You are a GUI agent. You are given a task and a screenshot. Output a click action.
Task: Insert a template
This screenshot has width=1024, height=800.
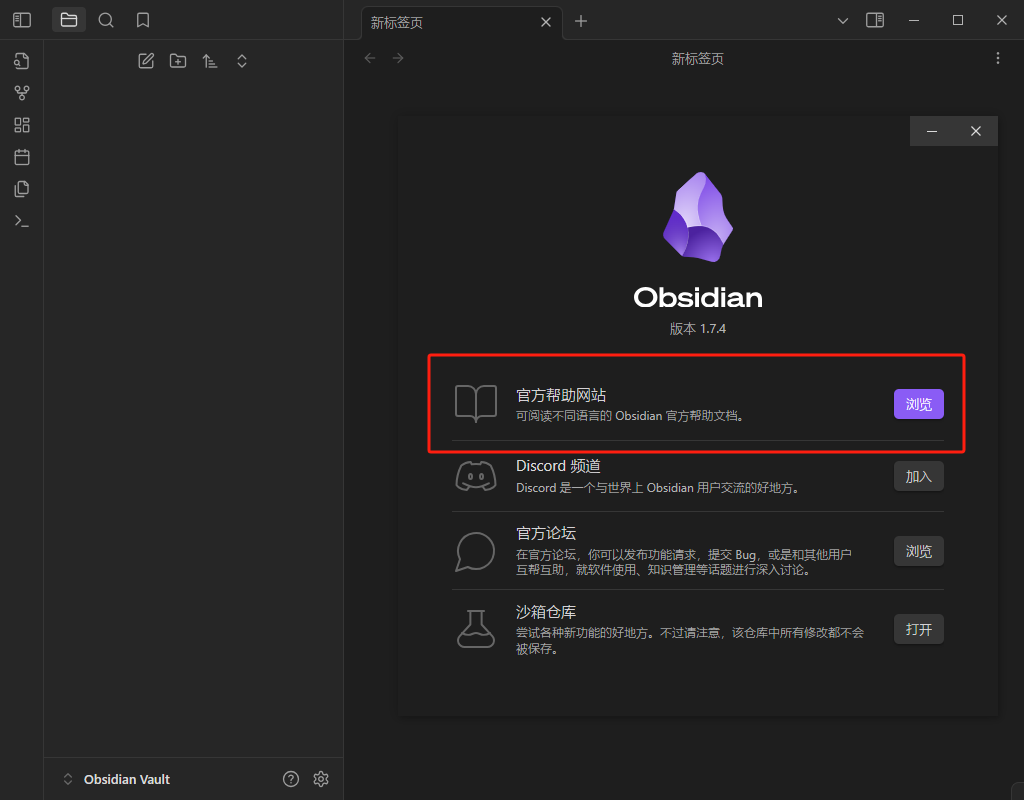click(x=21, y=188)
